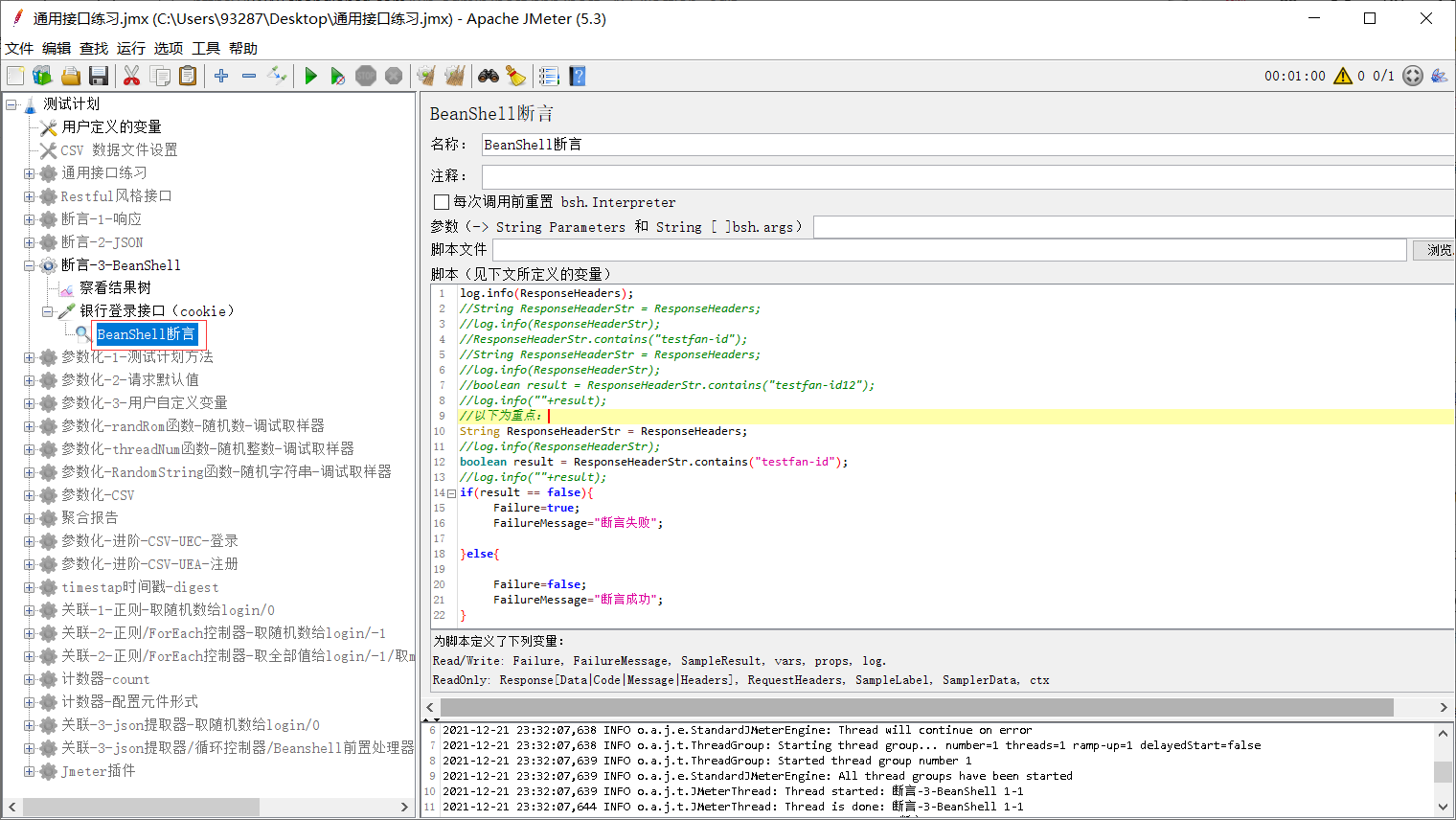Click the Reset Search yellow broom icon
Screen dimensions: 1456x820
point(515,76)
